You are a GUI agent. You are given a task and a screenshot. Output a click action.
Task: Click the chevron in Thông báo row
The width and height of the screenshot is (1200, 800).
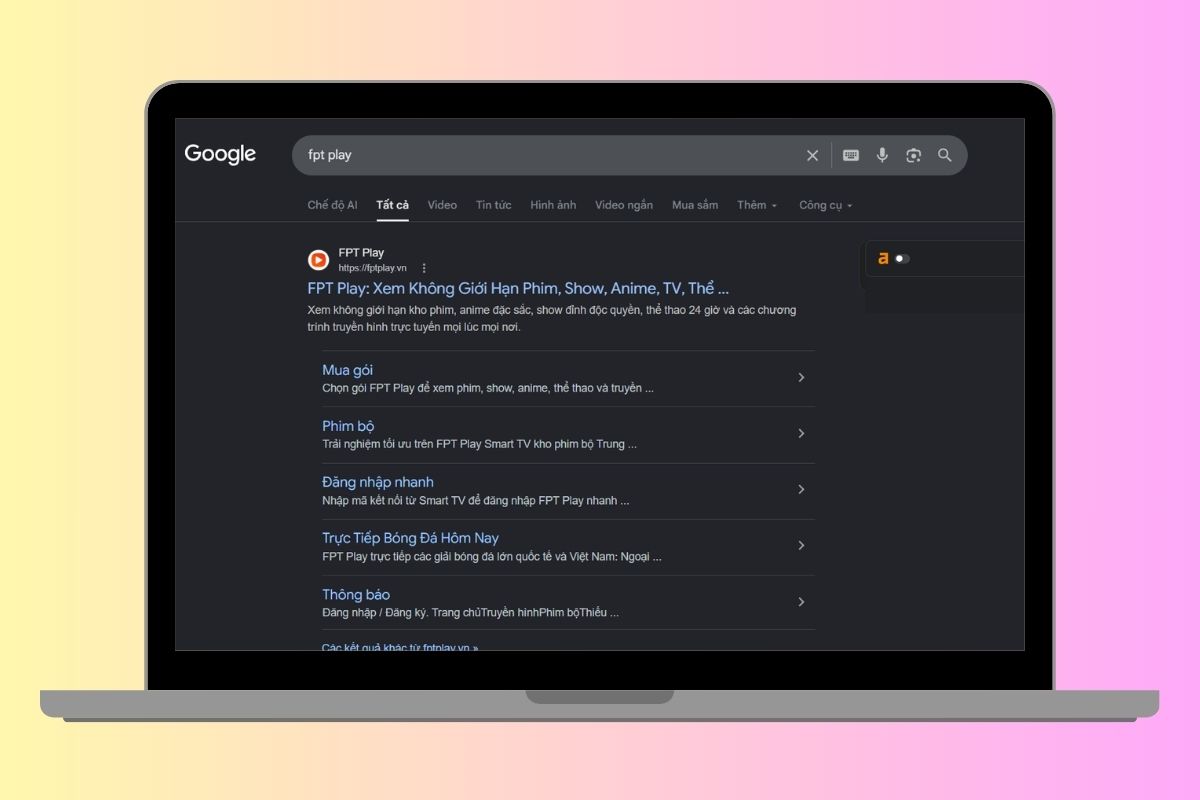[801, 601]
